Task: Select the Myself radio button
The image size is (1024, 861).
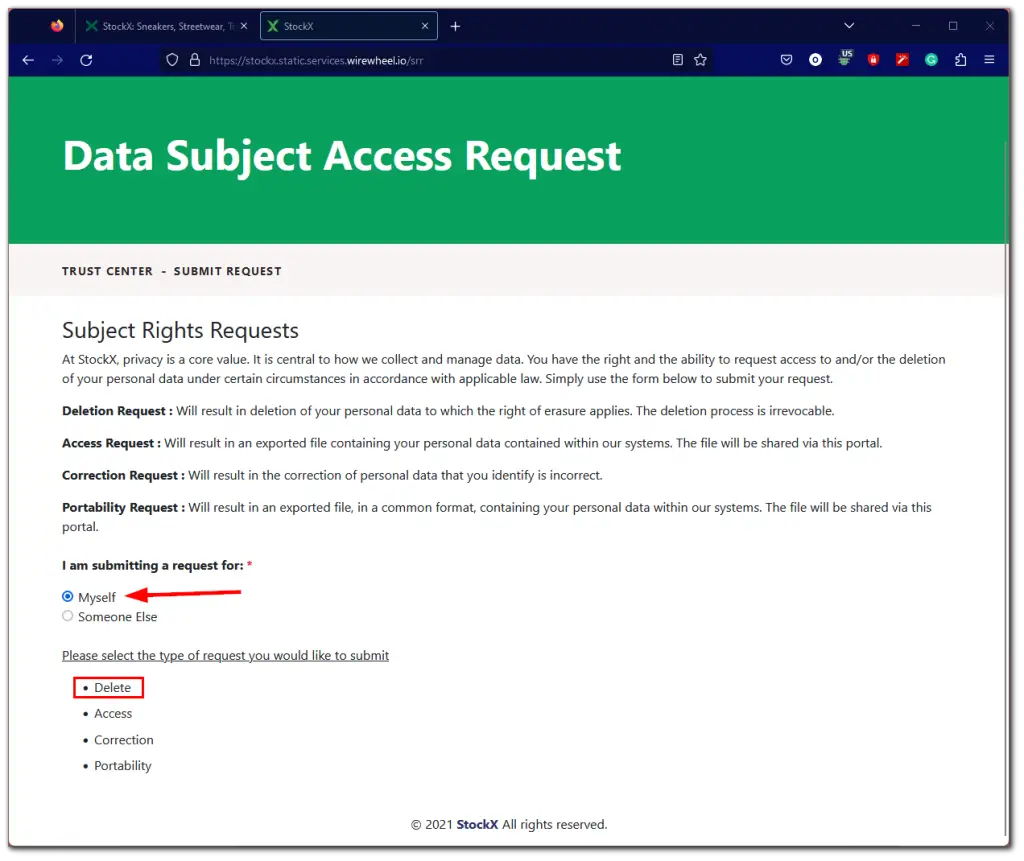Action: click(x=66, y=595)
